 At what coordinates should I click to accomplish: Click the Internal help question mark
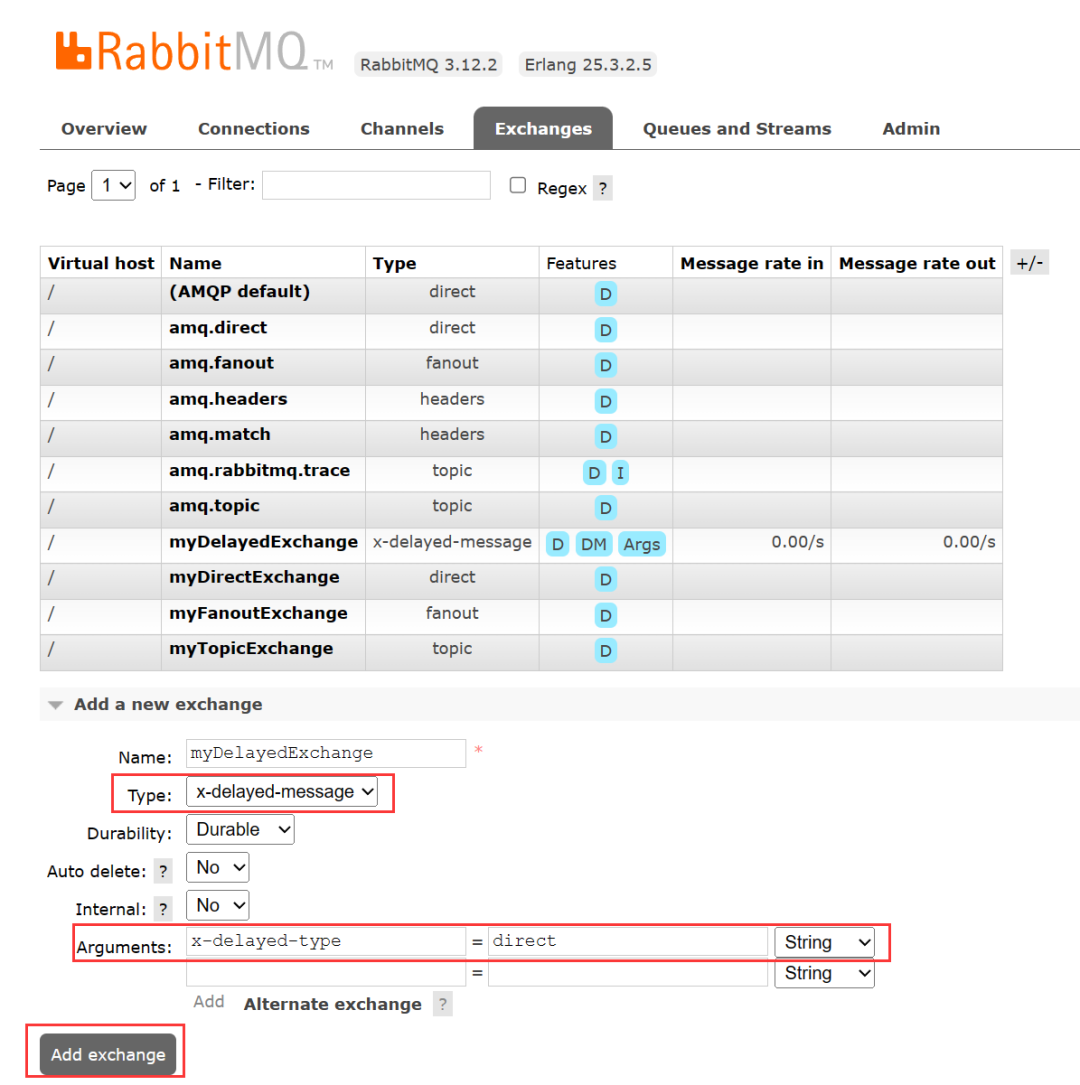pyautogui.click(x=163, y=909)
